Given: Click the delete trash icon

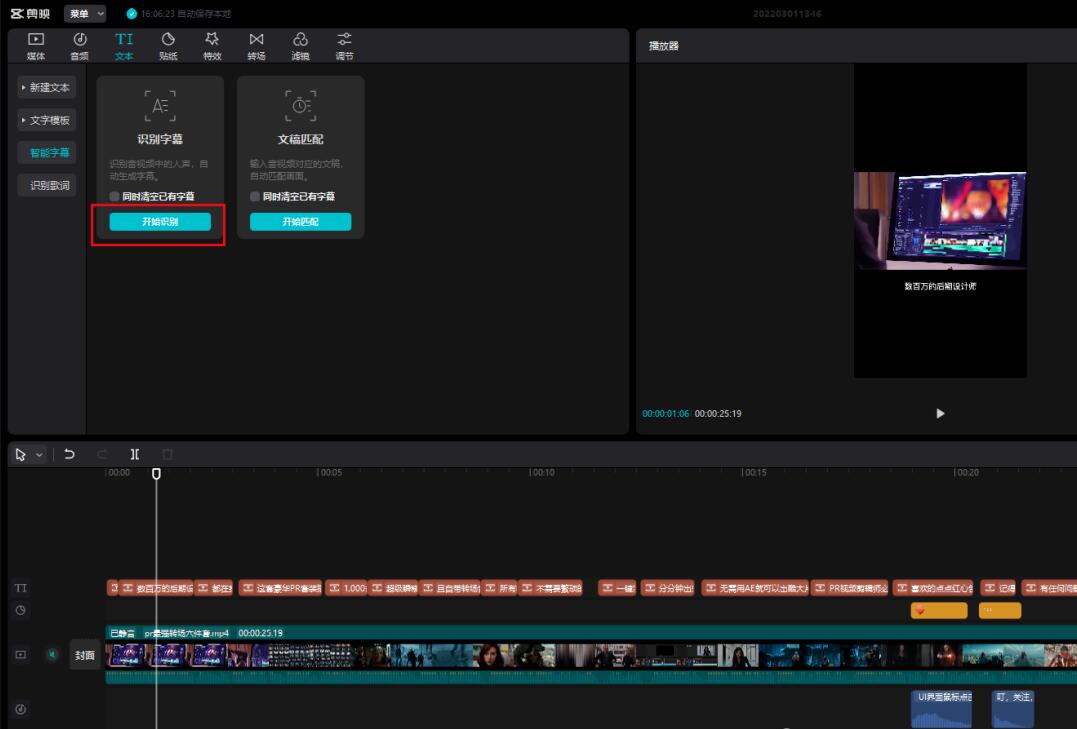Looking at the screenshot, I should point(168,454).
